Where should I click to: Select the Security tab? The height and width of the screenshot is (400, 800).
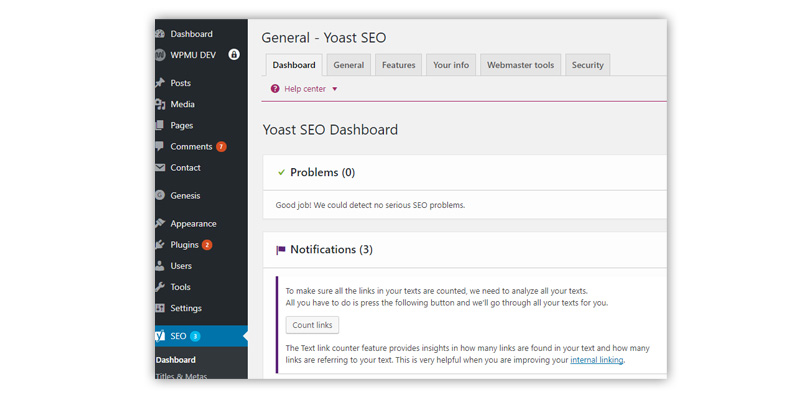click(587, 65)
